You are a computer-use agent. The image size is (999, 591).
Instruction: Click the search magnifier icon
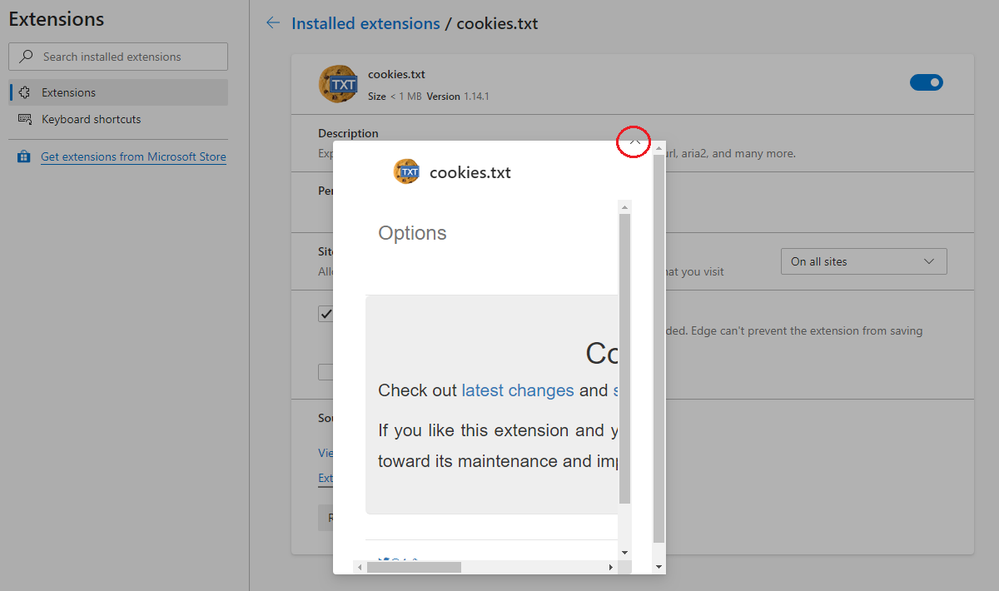pyautogui.click(x=26, y=57)
